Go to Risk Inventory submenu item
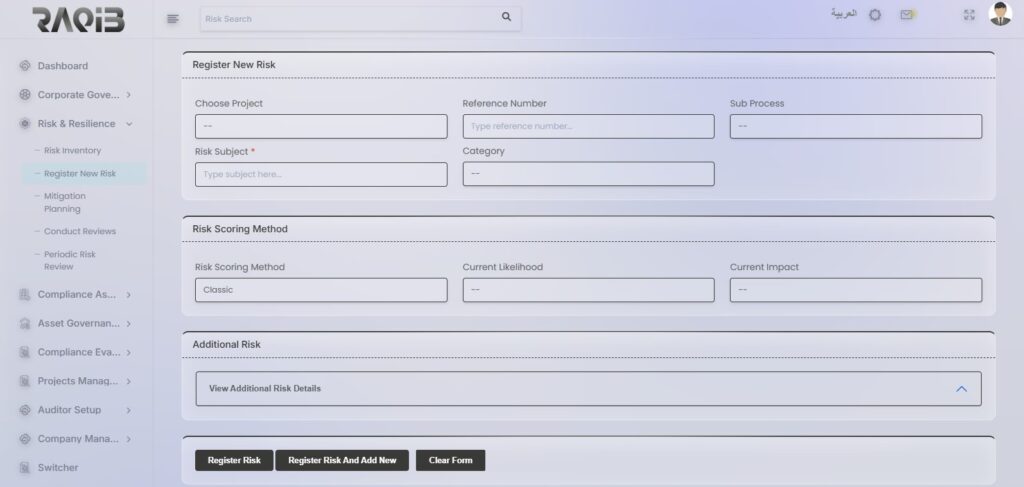 pyautogui.click(x=72, y=151)
